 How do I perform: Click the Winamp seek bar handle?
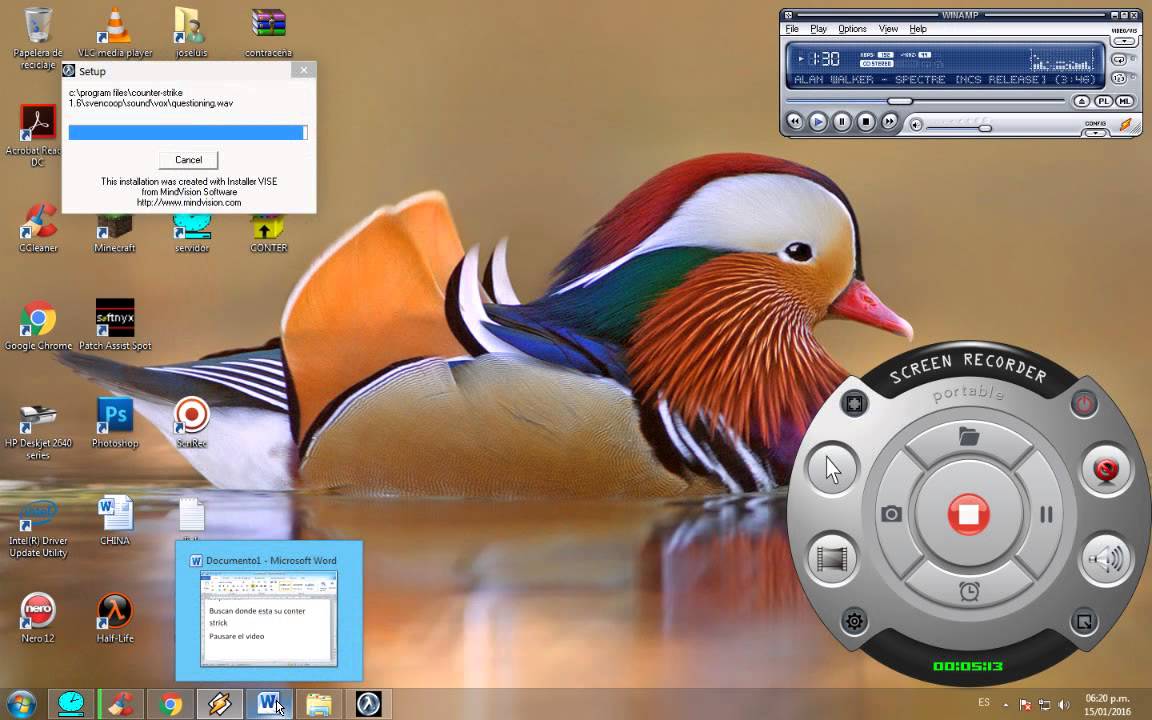(899, 101)
